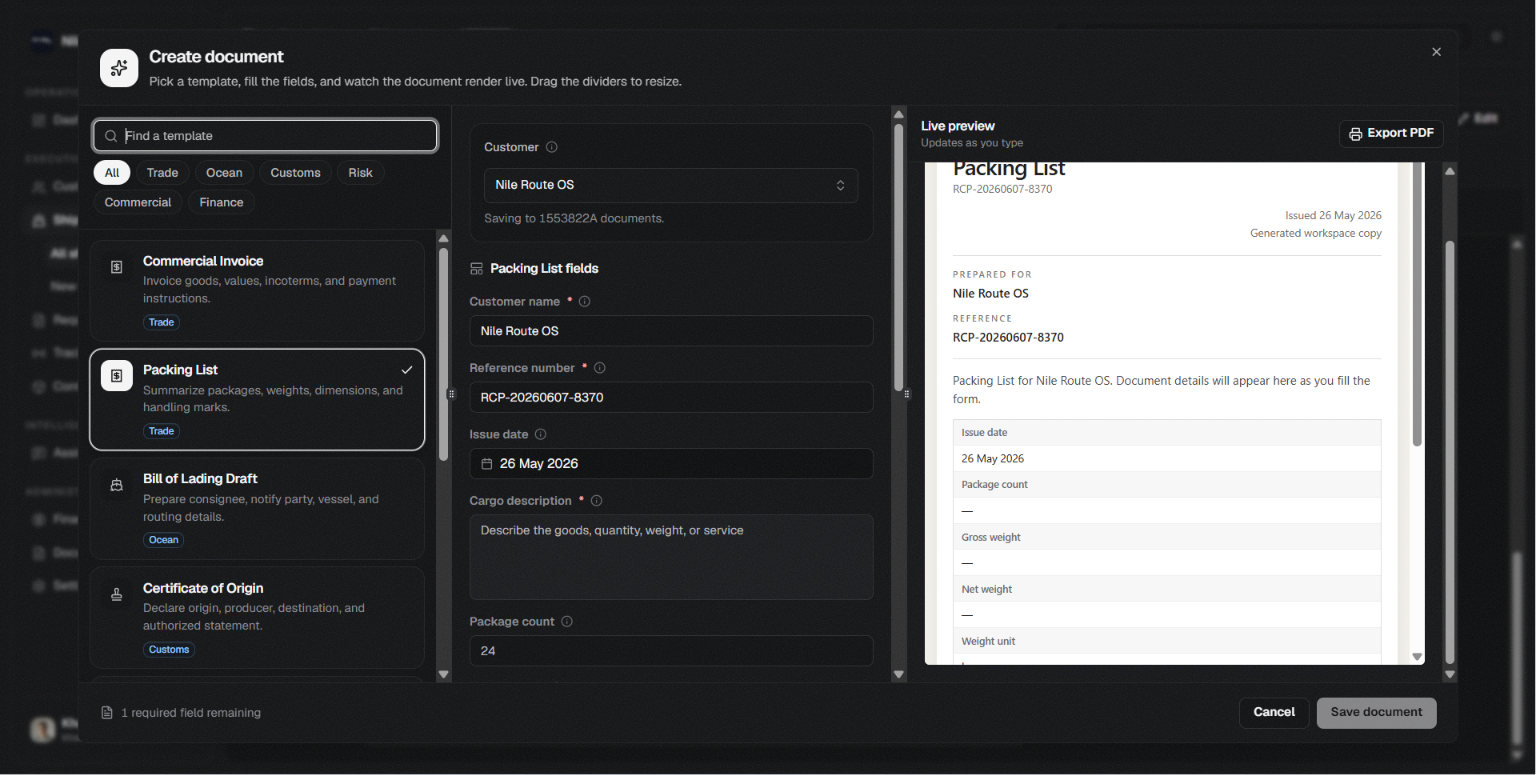Viewport: 1536px width, 775px height.
Task: Click the Package count info icon
Action: 567,621
